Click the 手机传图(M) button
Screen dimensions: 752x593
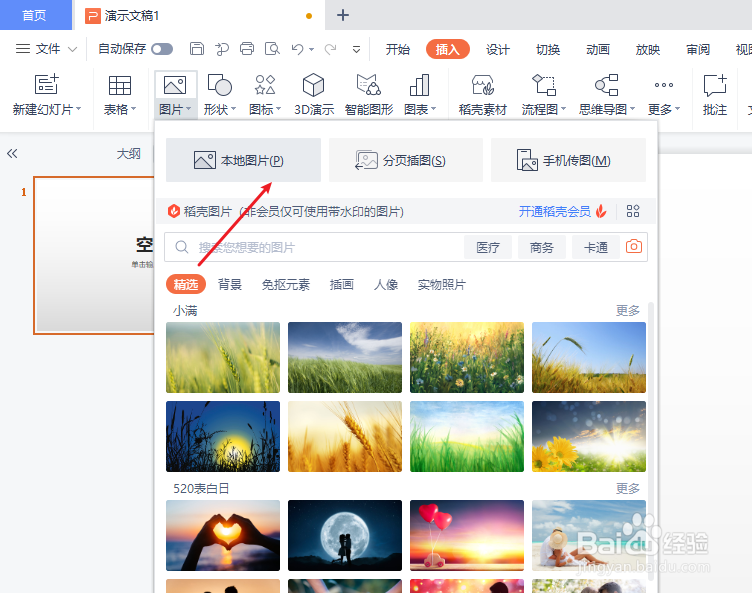point(568,160)
